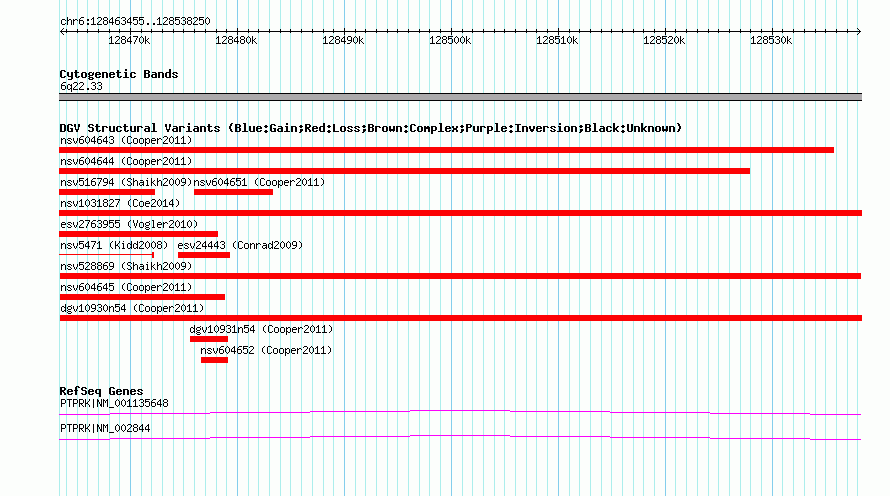Select the nsv5471 (Kidd2008) label
This screenshot has height=496, width=890.
(114, 245)
